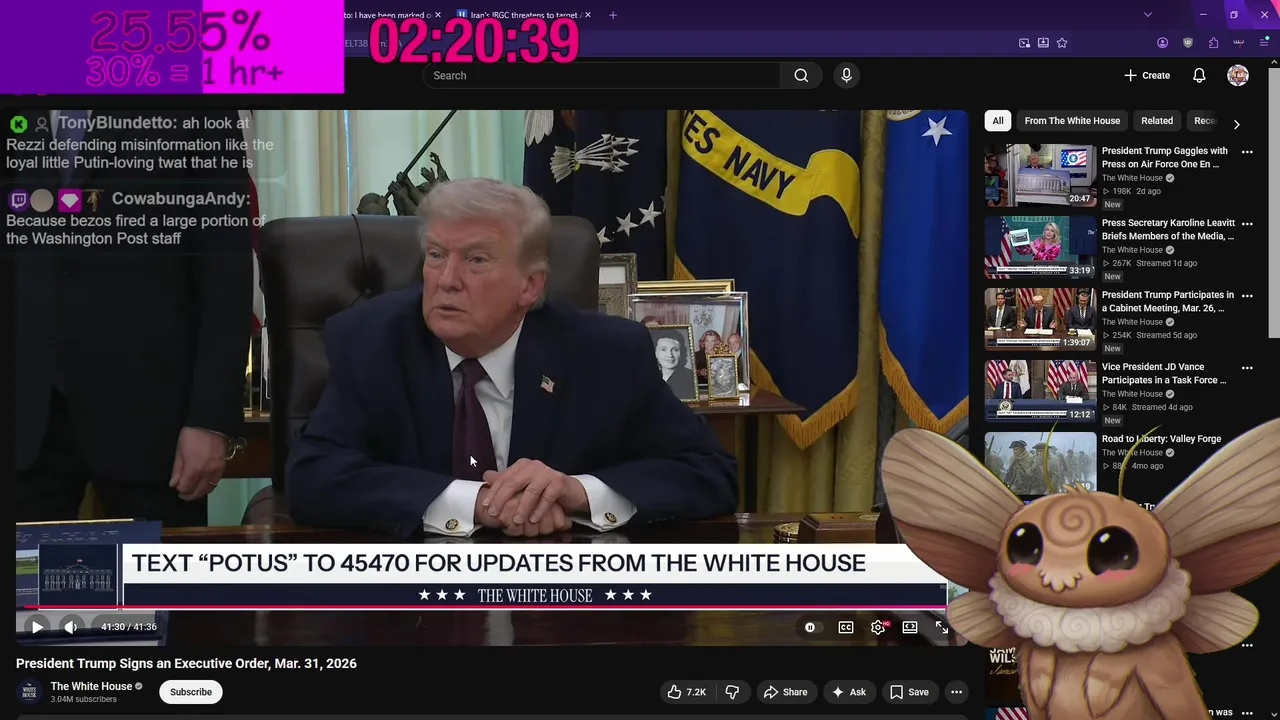Save the video to a playlist
This screenshot has width=1280, height=720.
[909, 692]
